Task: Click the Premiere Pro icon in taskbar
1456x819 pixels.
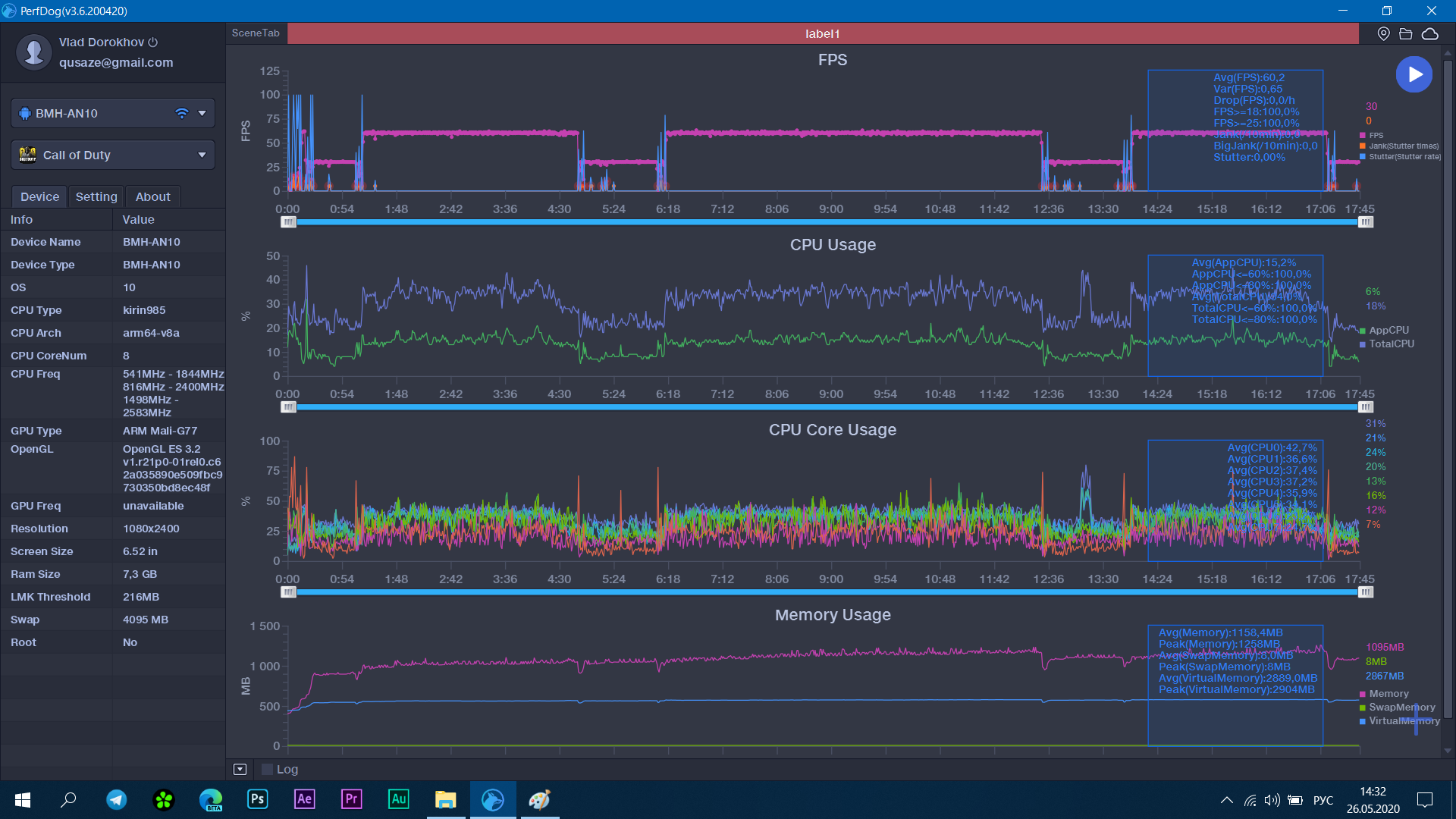Action: 353,799
